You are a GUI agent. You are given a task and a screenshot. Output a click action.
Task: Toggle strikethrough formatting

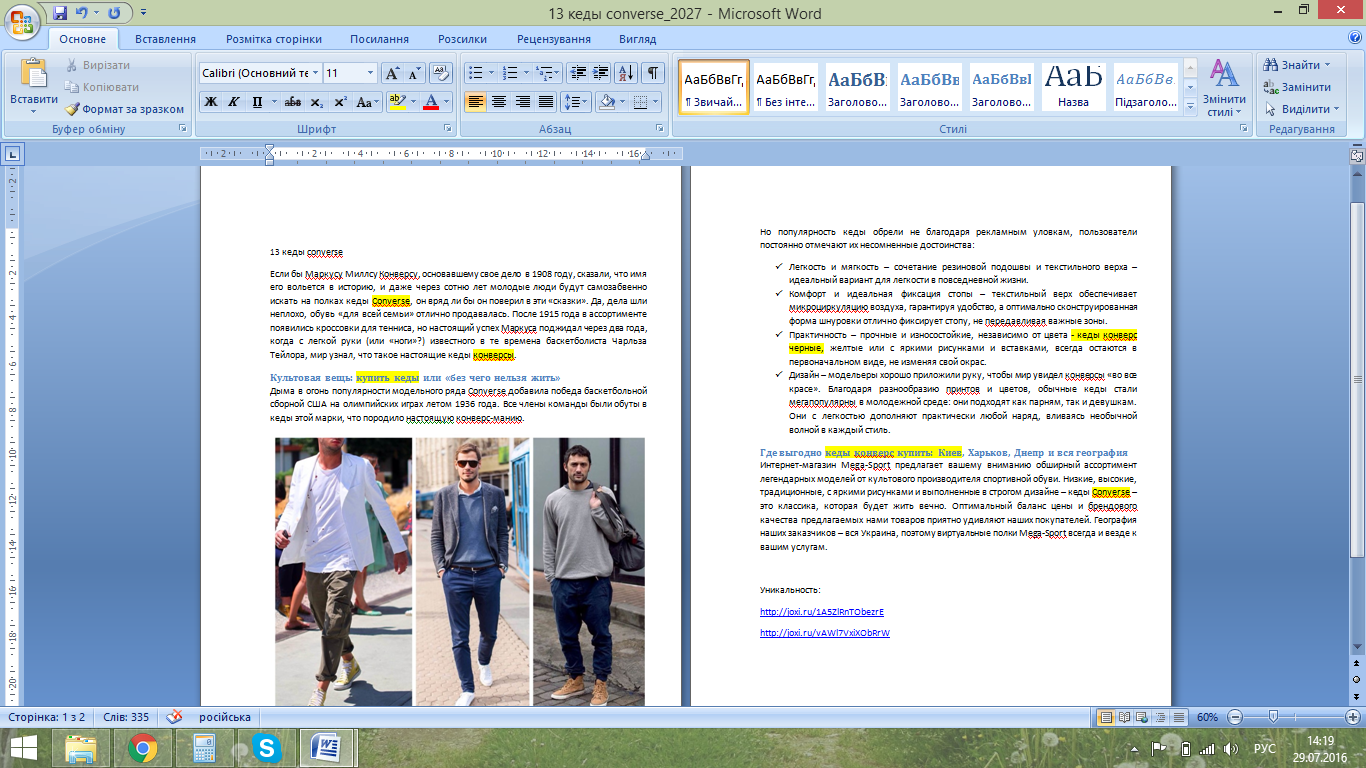[x=293, y=102]
